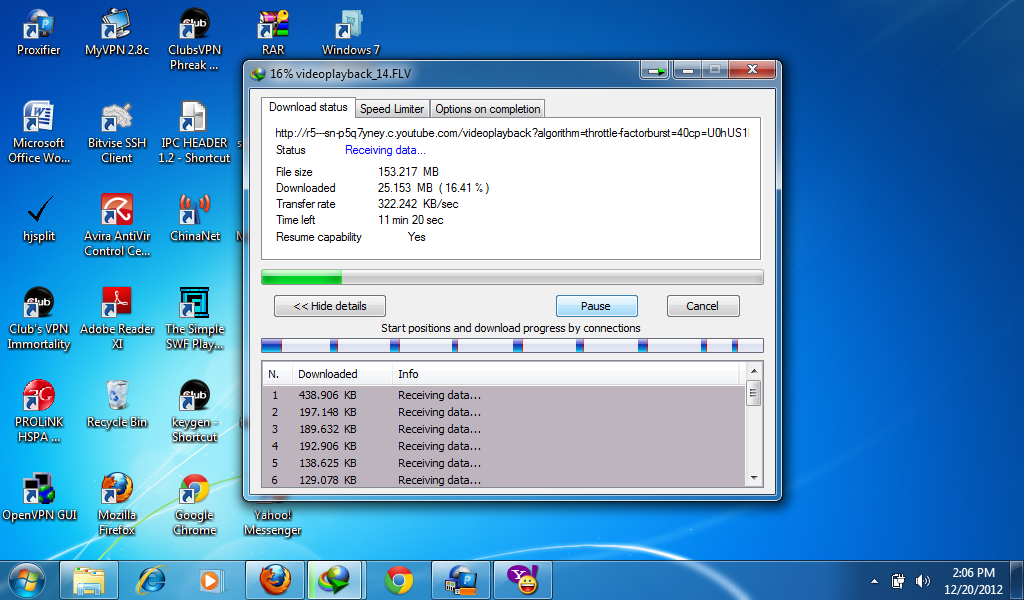This screenshot has height=600, width=1024.
Task: Click the connections list scrollbar thumb
Action: click(x=754, y=393)
